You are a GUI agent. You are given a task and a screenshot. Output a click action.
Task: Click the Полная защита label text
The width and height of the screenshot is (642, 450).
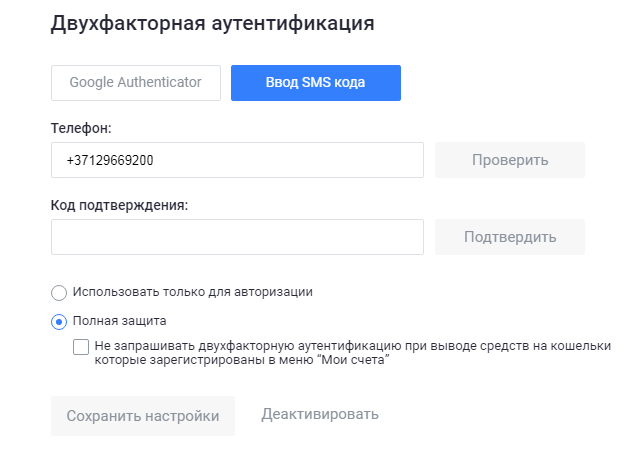pyautogui.click(x=120, y=321)
